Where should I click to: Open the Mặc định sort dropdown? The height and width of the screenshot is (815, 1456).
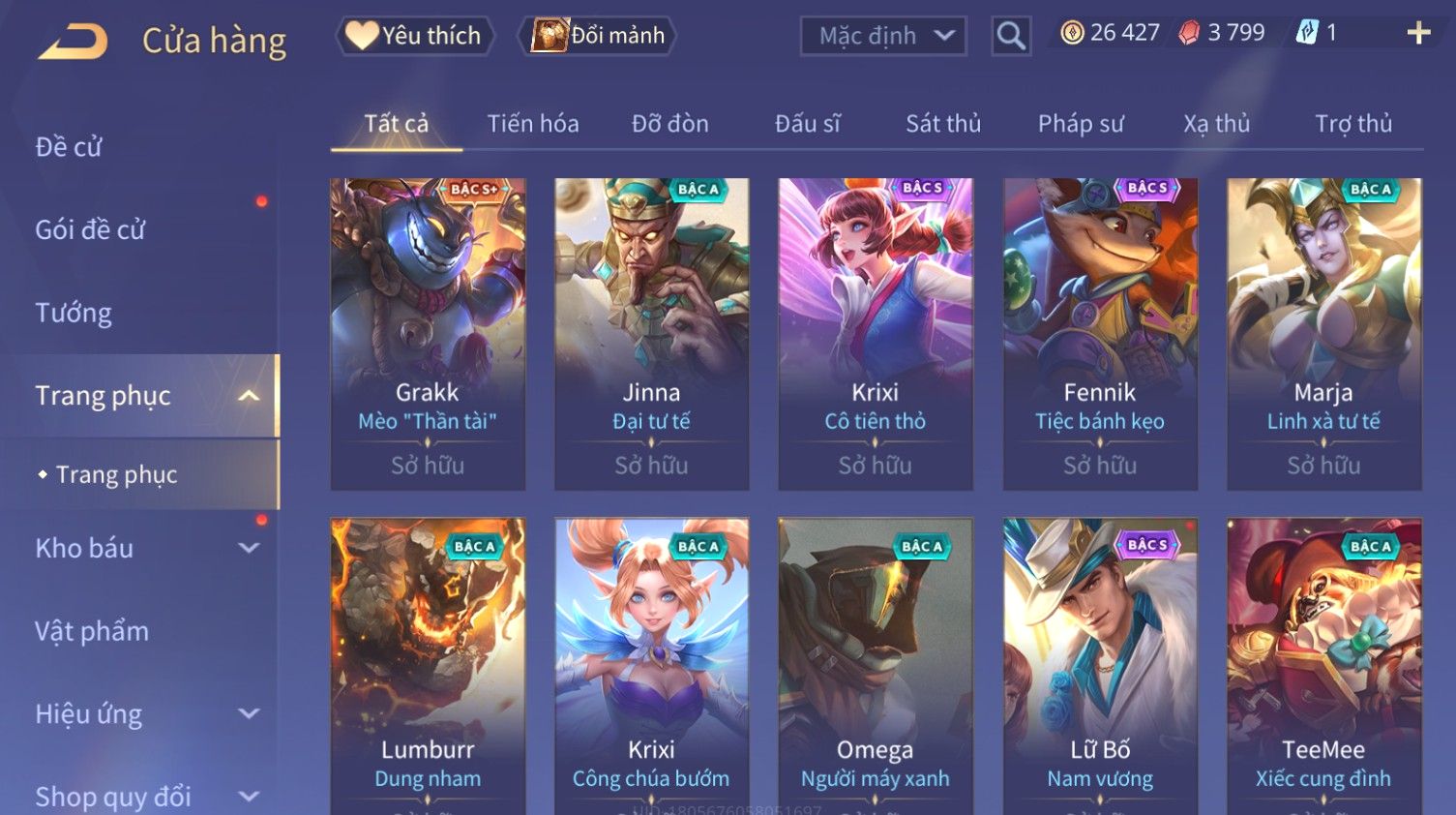click(883, 36)
